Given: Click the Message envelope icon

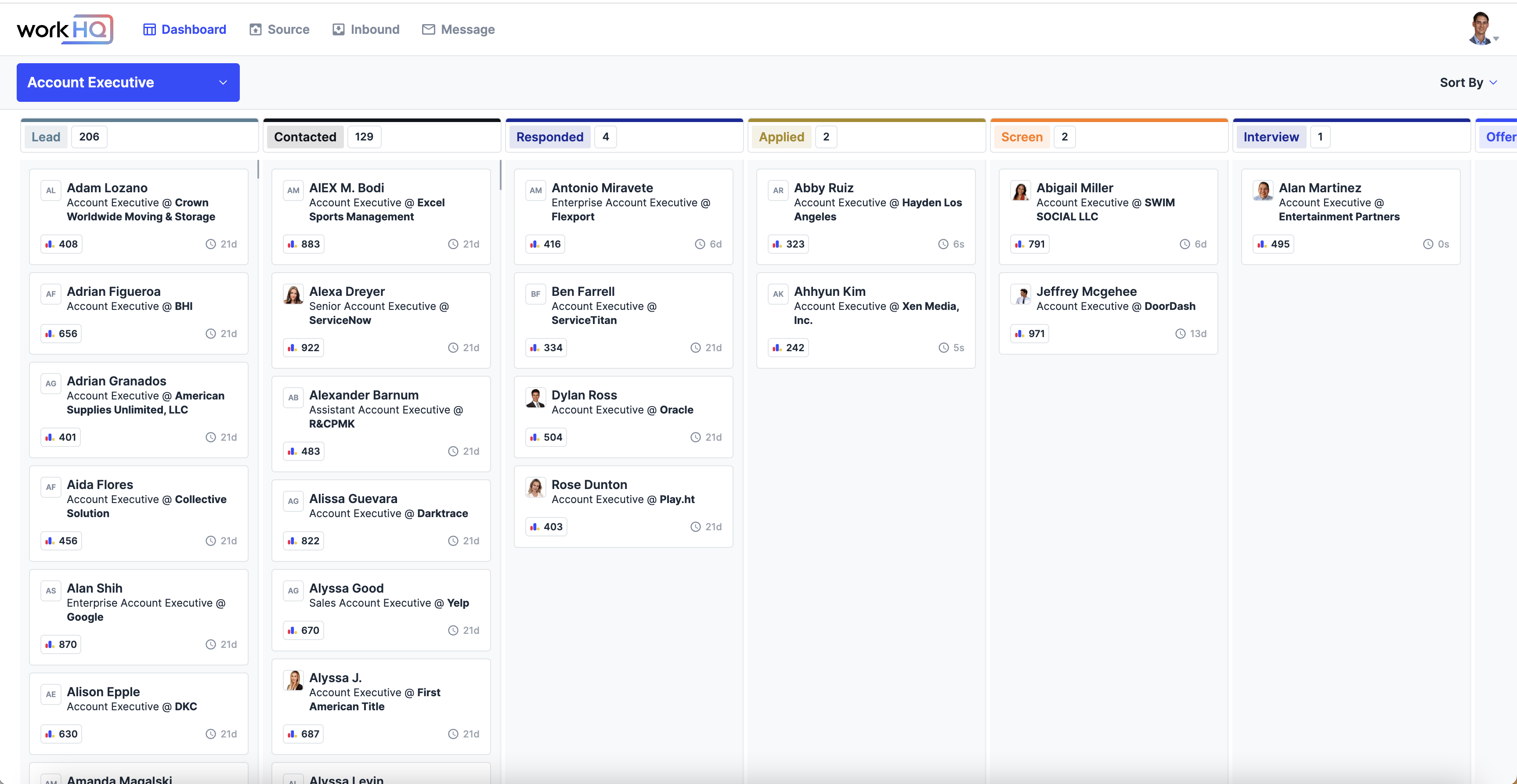Looking at the screenshot, I should (x=428, y=29).
